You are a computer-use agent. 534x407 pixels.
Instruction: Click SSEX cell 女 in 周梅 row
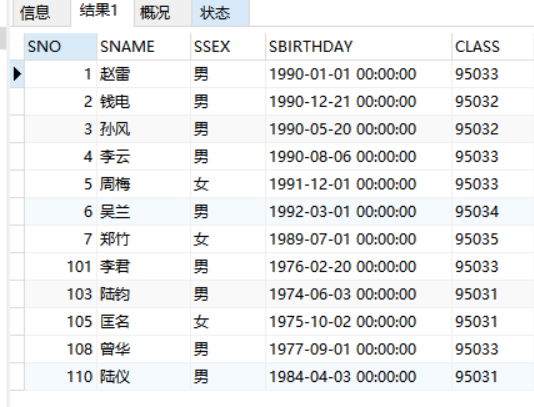228,184
